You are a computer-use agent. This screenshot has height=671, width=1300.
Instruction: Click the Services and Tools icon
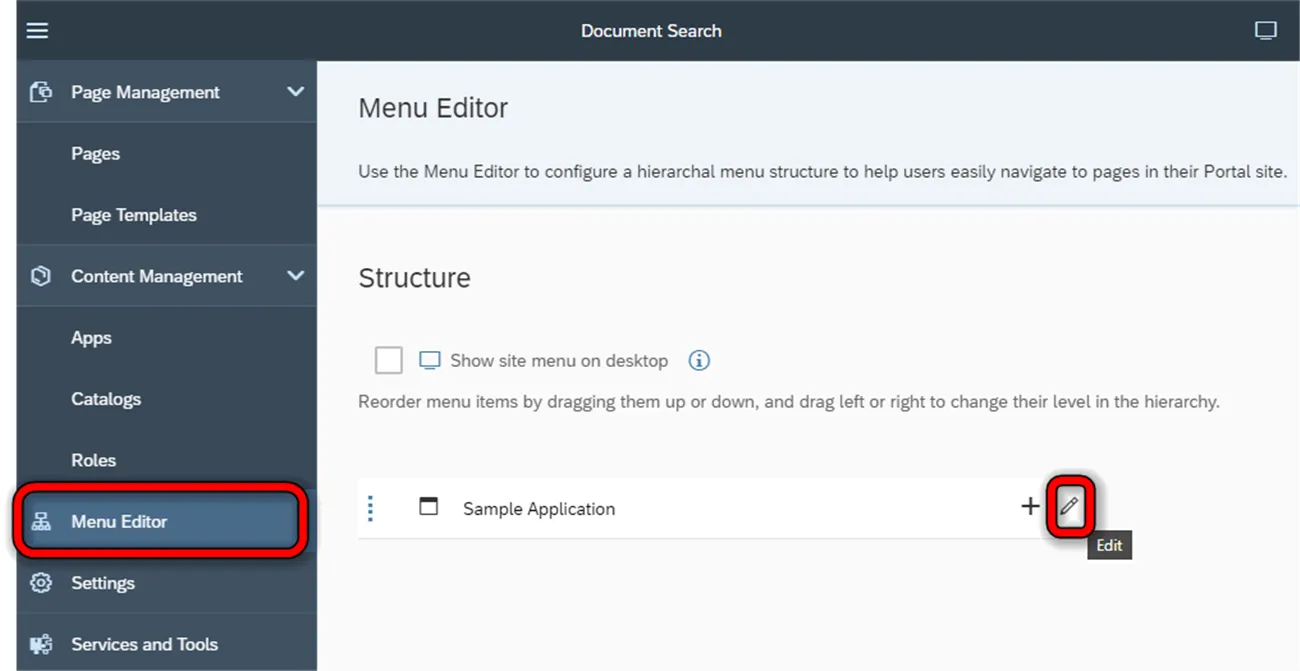[x=41, y=645]
